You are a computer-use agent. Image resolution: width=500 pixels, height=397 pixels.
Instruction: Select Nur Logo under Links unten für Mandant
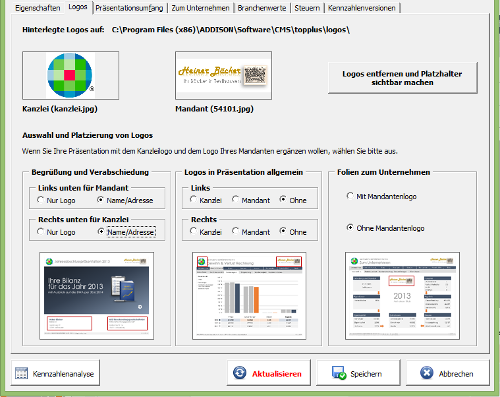(x=40, y=200)
